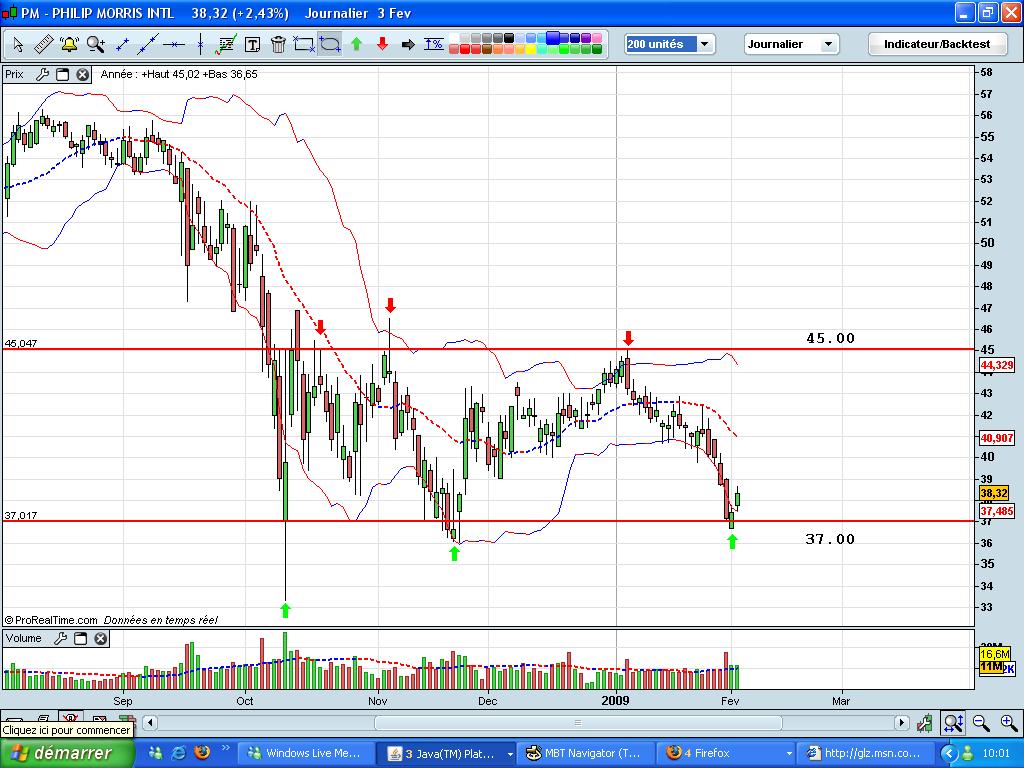The image size is (1024, 768).
Task: Open Java(TM) Platform taskbar group
Action: pyautogui.click(x=447, y=753)
